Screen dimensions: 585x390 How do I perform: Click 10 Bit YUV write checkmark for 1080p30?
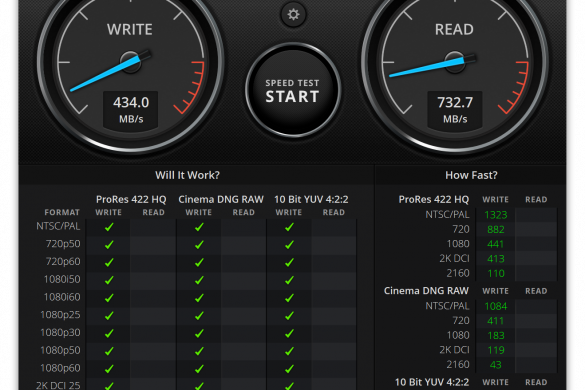pos(289,333)
